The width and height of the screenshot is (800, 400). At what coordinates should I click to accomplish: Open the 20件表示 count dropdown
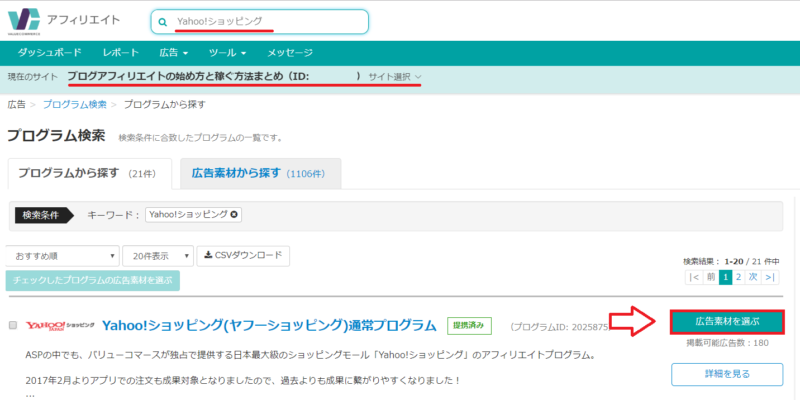[158, 256]
